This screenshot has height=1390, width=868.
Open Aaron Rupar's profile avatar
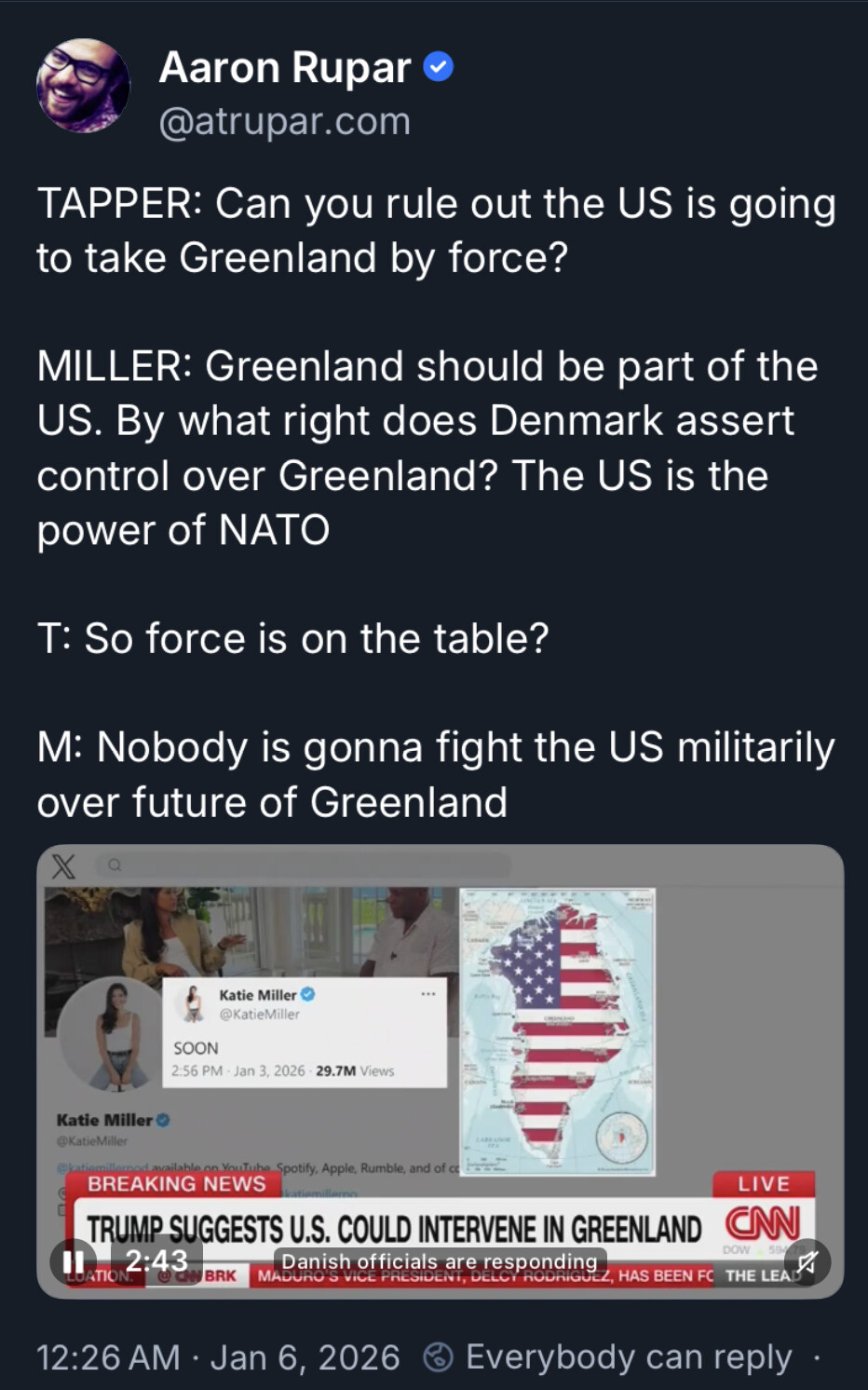[x=83, y=85]
